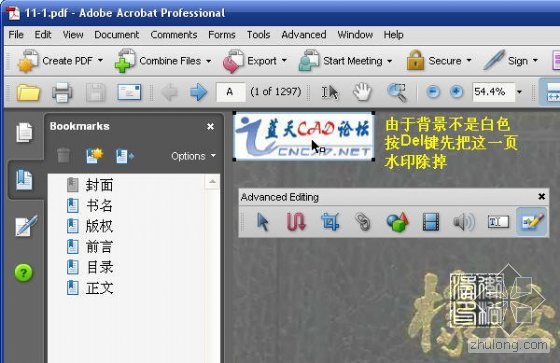
Task: Open the zoom percentage dropdown arrow
Action: pyautogui.click(x=519, y=92)
